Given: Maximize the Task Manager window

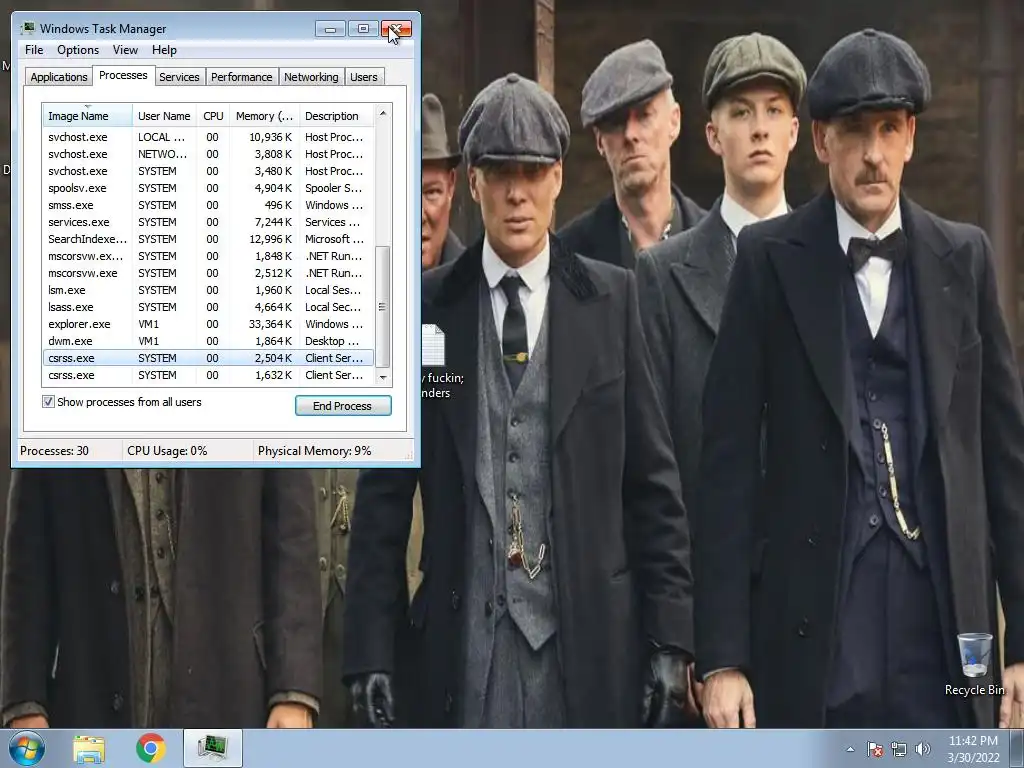Looking at the screenshot, I should [363, 29].
